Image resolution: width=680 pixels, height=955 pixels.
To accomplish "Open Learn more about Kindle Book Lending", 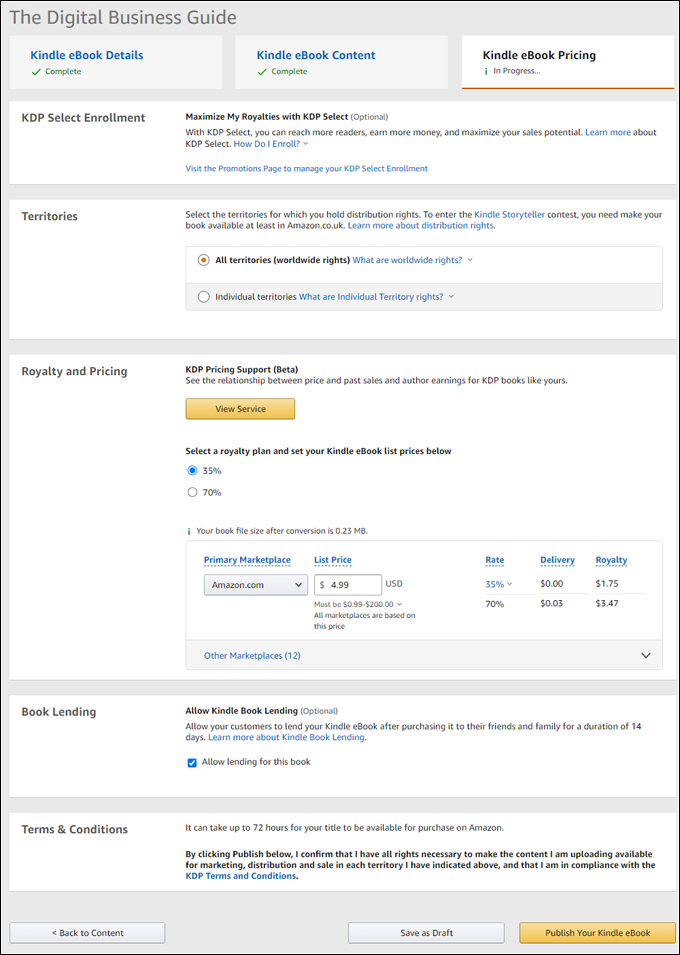I will pos(286,738).
